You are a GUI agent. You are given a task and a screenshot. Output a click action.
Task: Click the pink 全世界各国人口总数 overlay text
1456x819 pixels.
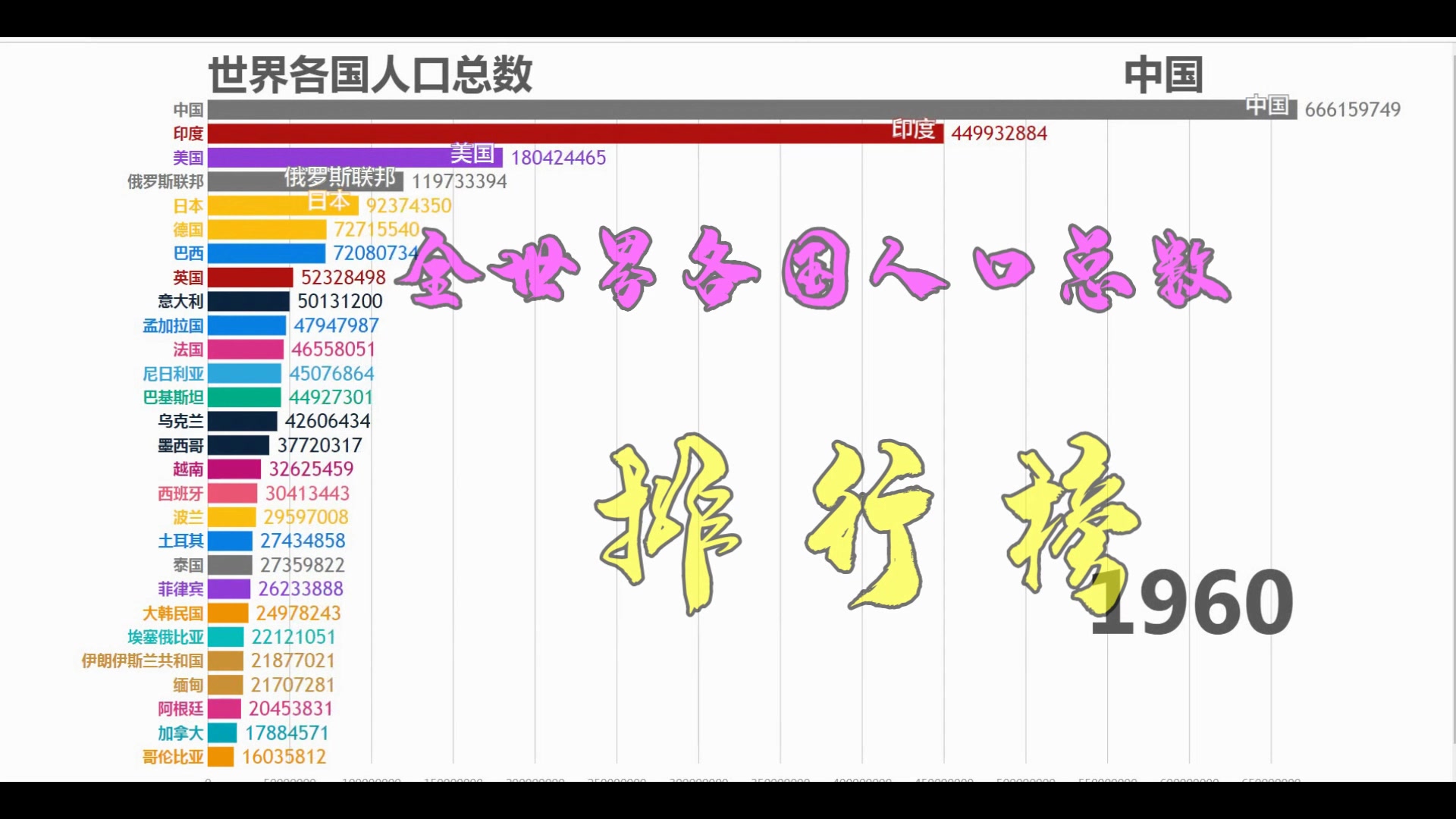[813, 267]
